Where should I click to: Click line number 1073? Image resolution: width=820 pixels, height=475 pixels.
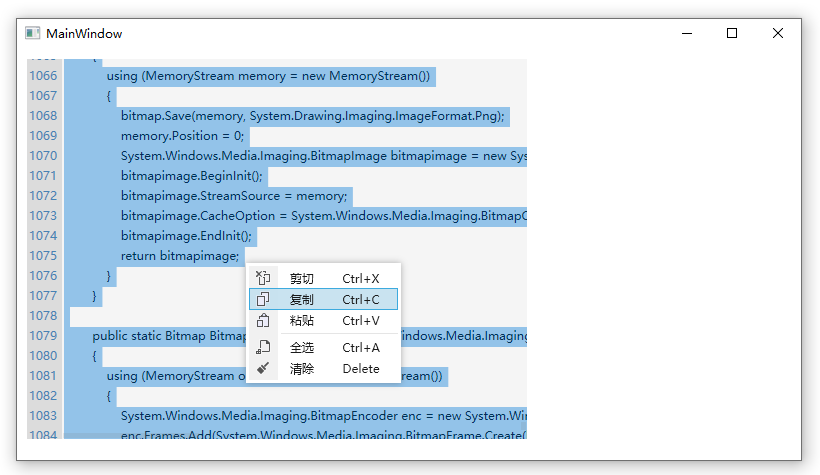tap(43, 216)
